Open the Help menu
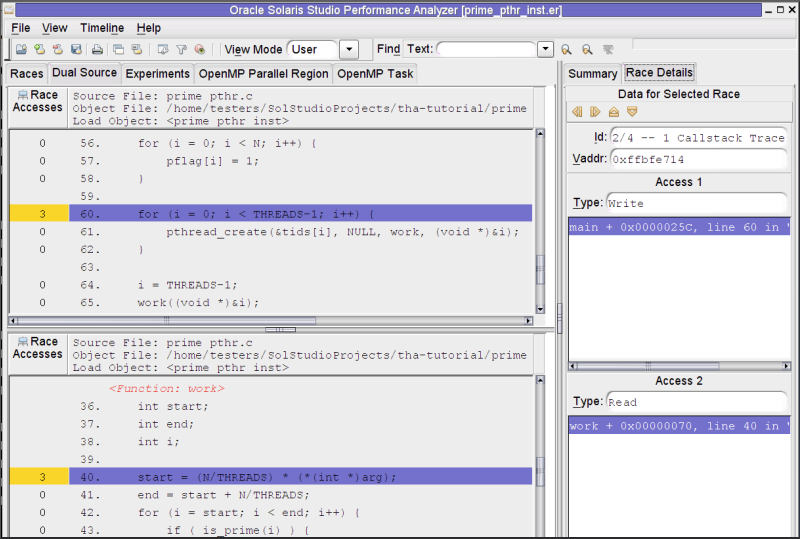This screenshot has width=800, height=539. 148,28
